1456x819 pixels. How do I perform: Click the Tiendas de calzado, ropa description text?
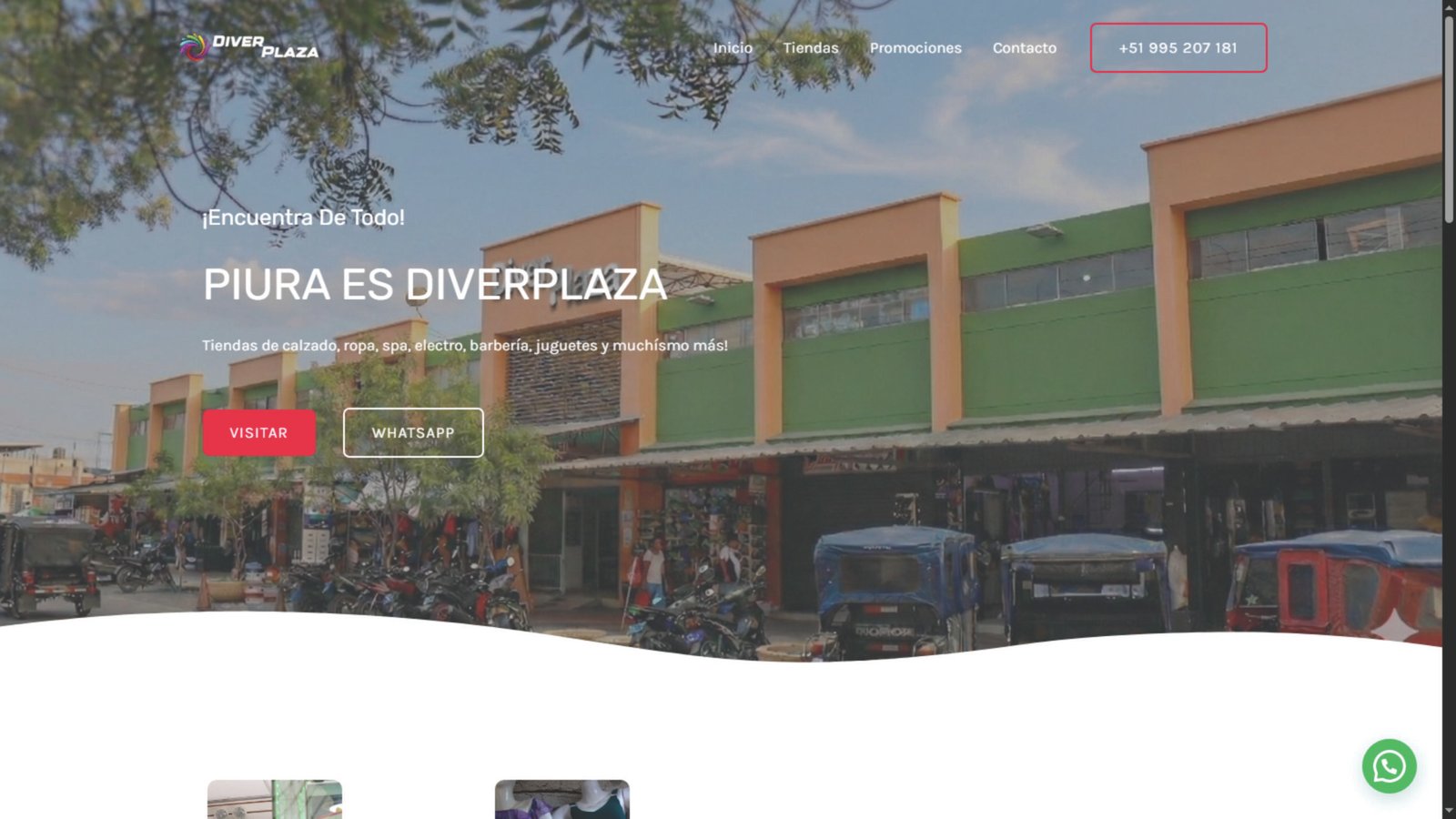[x=465, y=346]
